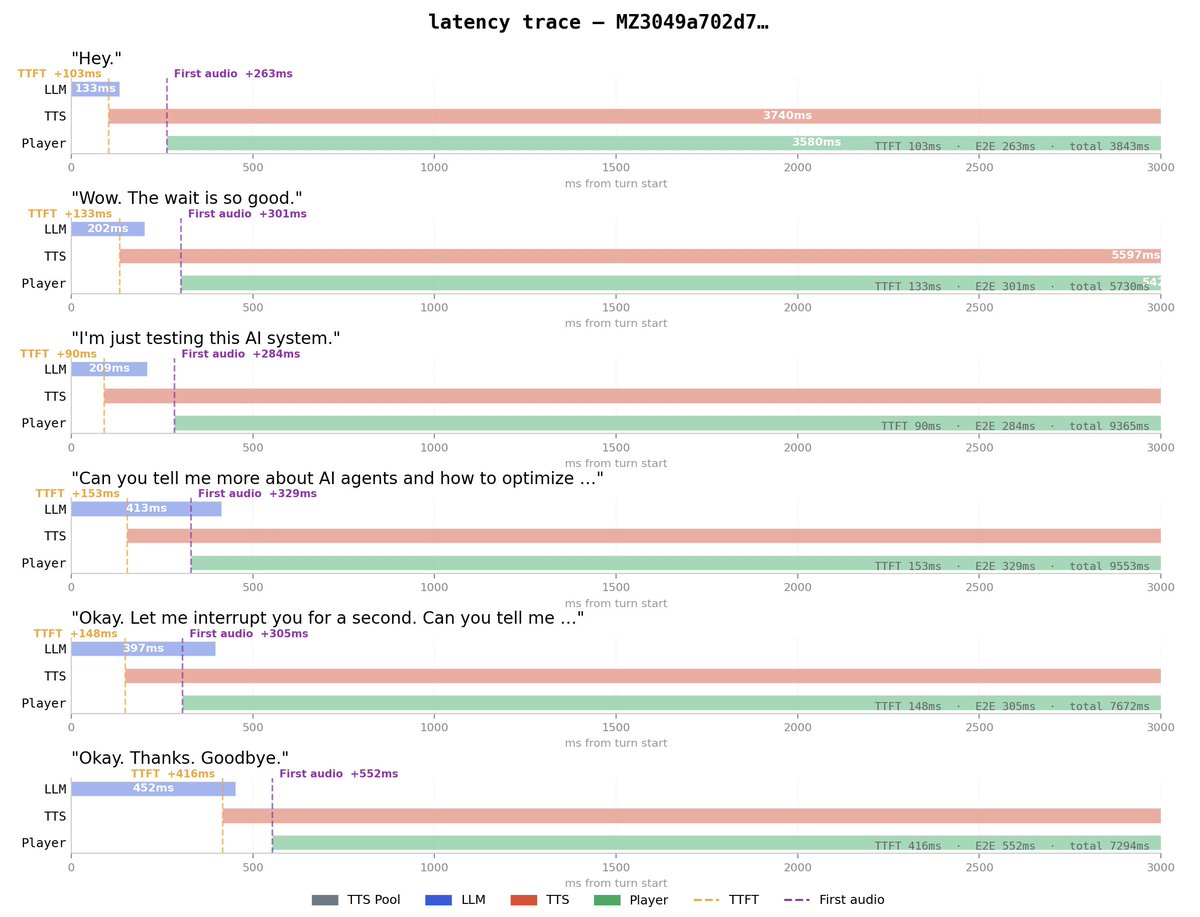
Task: Click the green Player legend swatch
Action: point(608,899)
